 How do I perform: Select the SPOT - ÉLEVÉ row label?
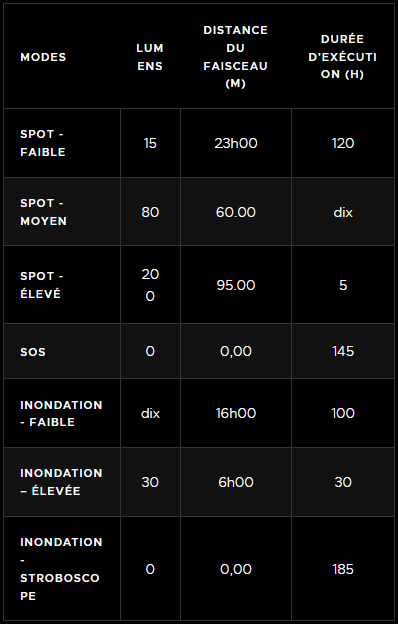click(42, 285)
